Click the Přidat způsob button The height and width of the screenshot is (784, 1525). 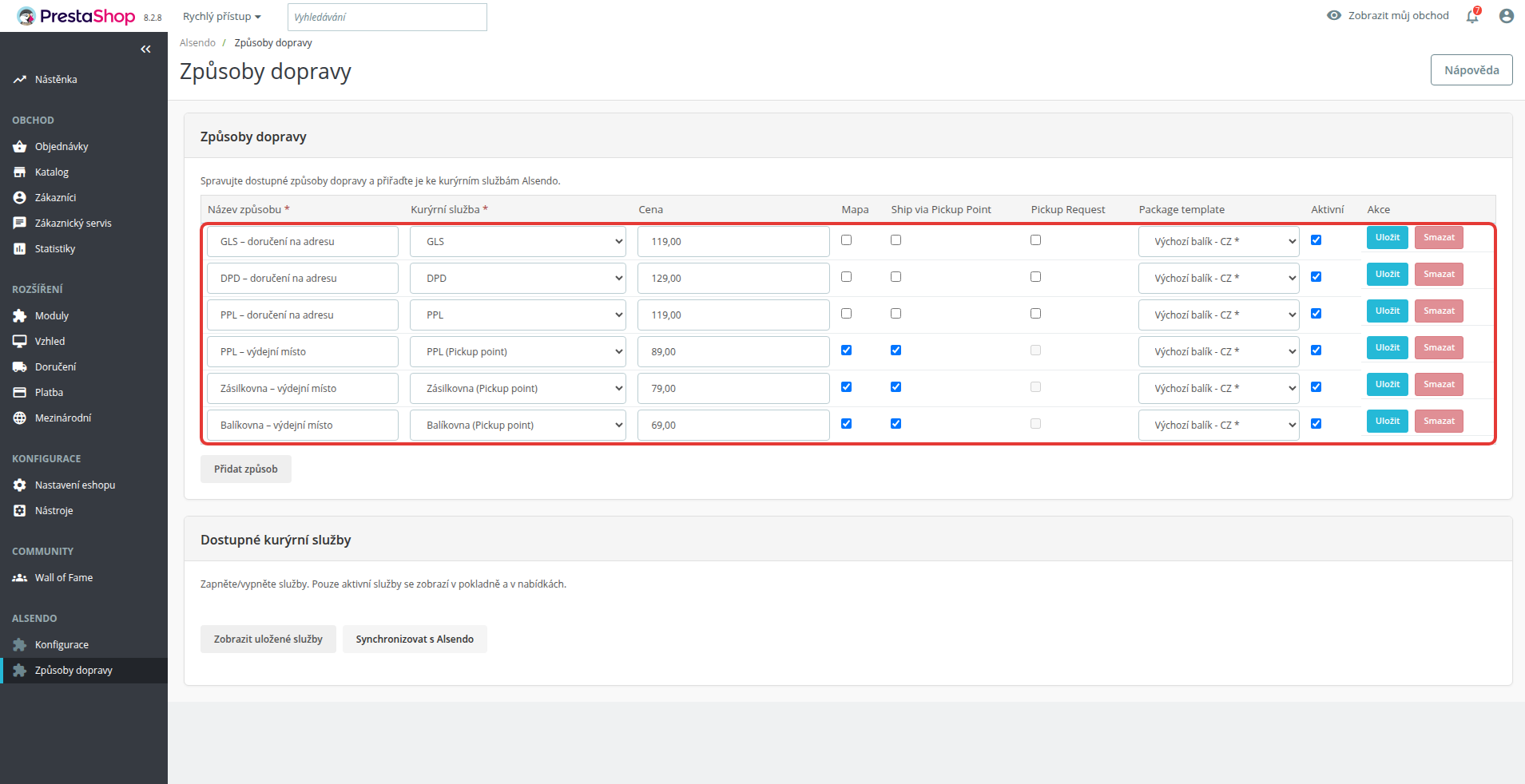coord(246,469)
